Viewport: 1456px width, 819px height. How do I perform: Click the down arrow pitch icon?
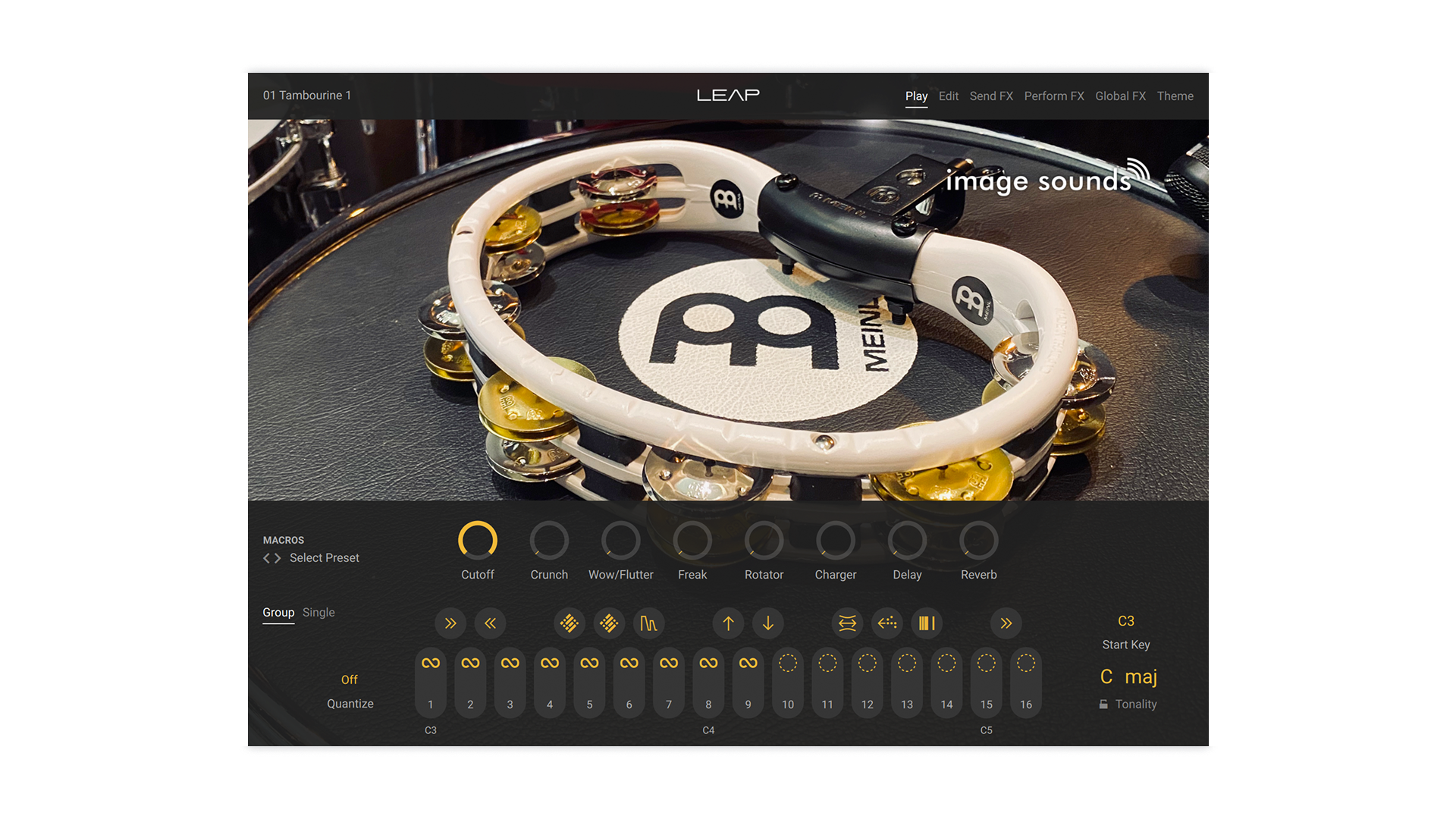[x=768, y=623]
